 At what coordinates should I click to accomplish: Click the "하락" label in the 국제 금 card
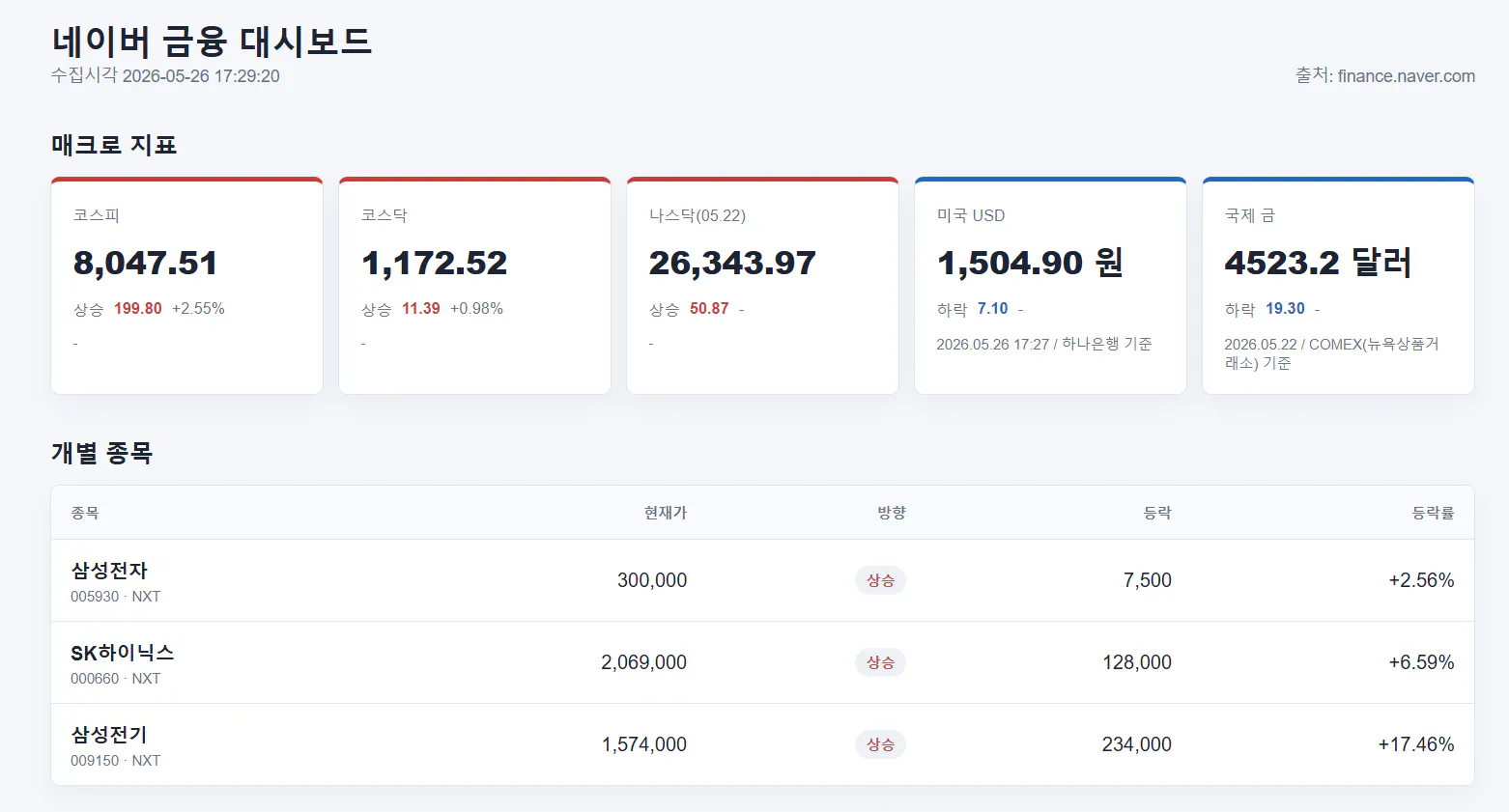1240,309
